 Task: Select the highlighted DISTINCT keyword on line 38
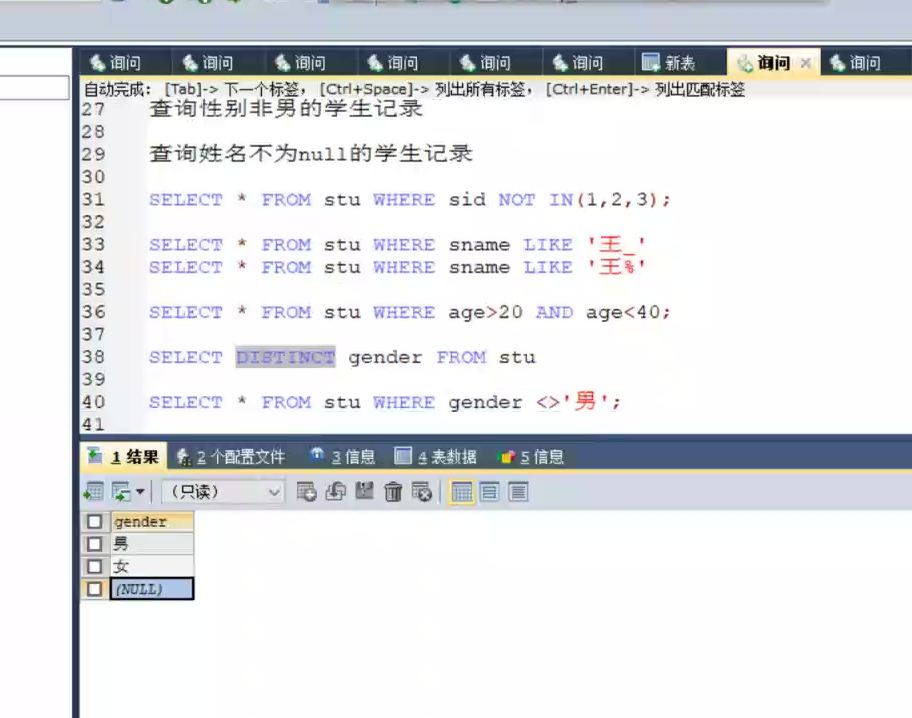(285, 357)
